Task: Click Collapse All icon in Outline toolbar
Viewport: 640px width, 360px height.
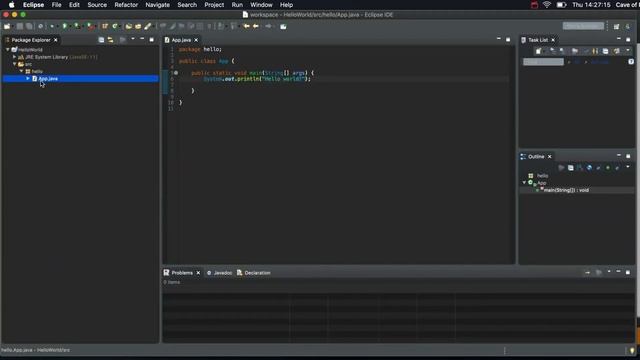Action: (x=571, y=168)
